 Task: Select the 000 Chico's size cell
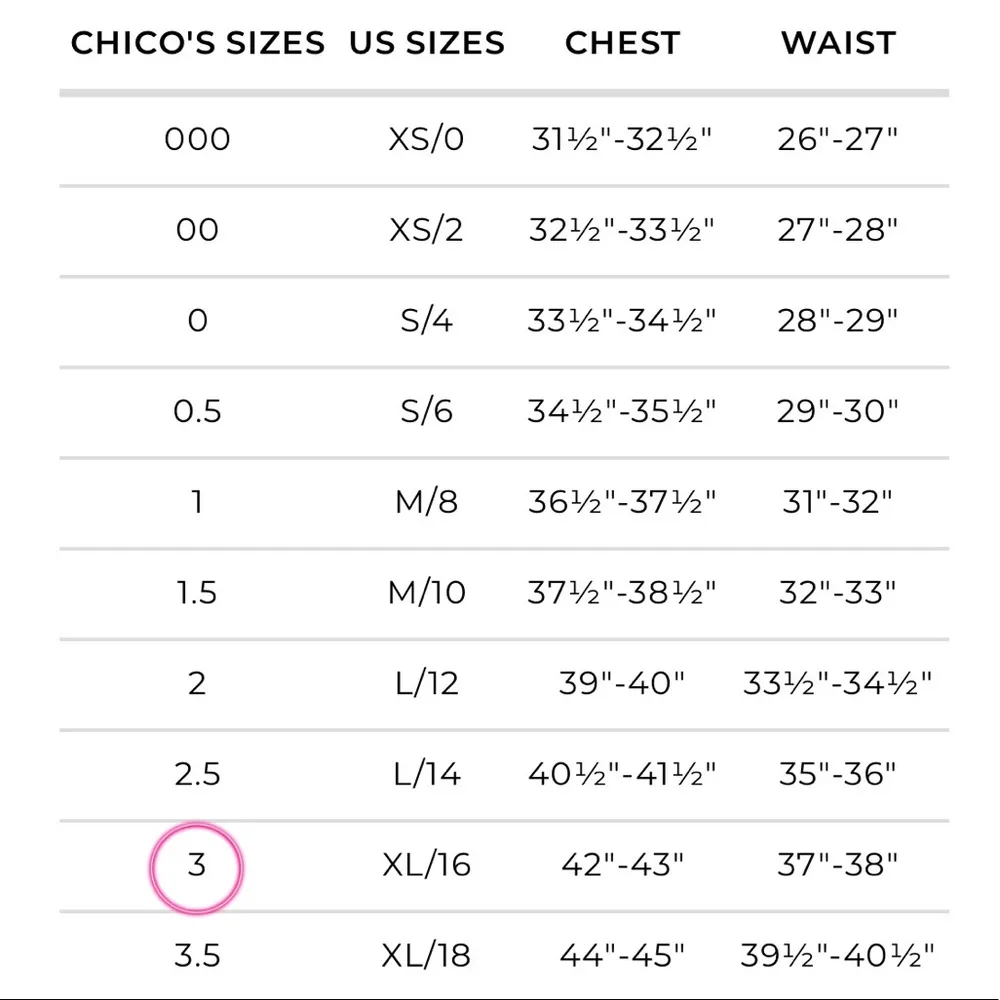[197, 139]
